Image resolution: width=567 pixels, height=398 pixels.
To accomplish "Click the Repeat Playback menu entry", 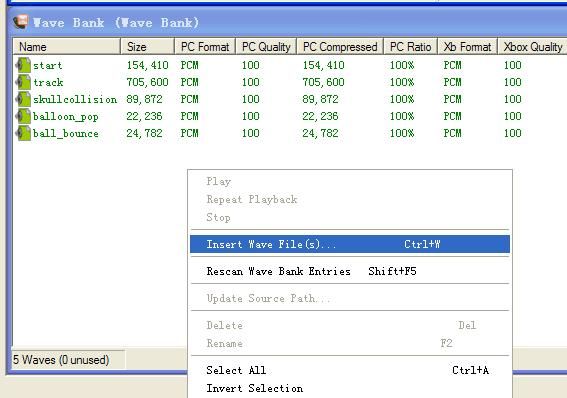I will tap(350, 200).
